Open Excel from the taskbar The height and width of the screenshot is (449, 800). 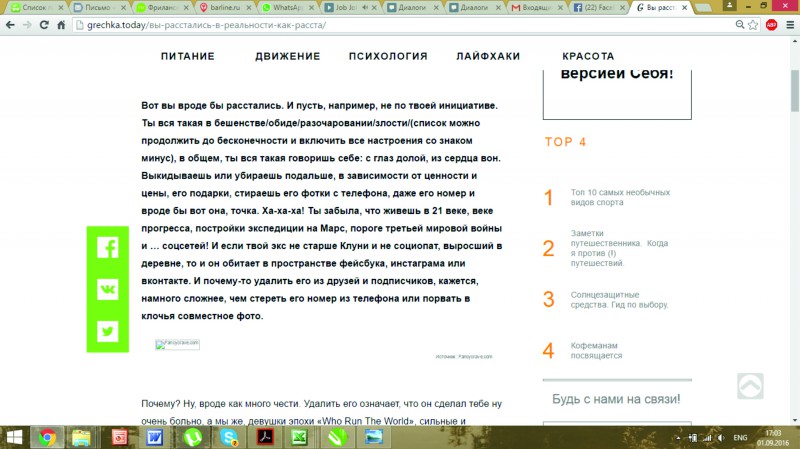pyautogui.click(x=299, y=437)
